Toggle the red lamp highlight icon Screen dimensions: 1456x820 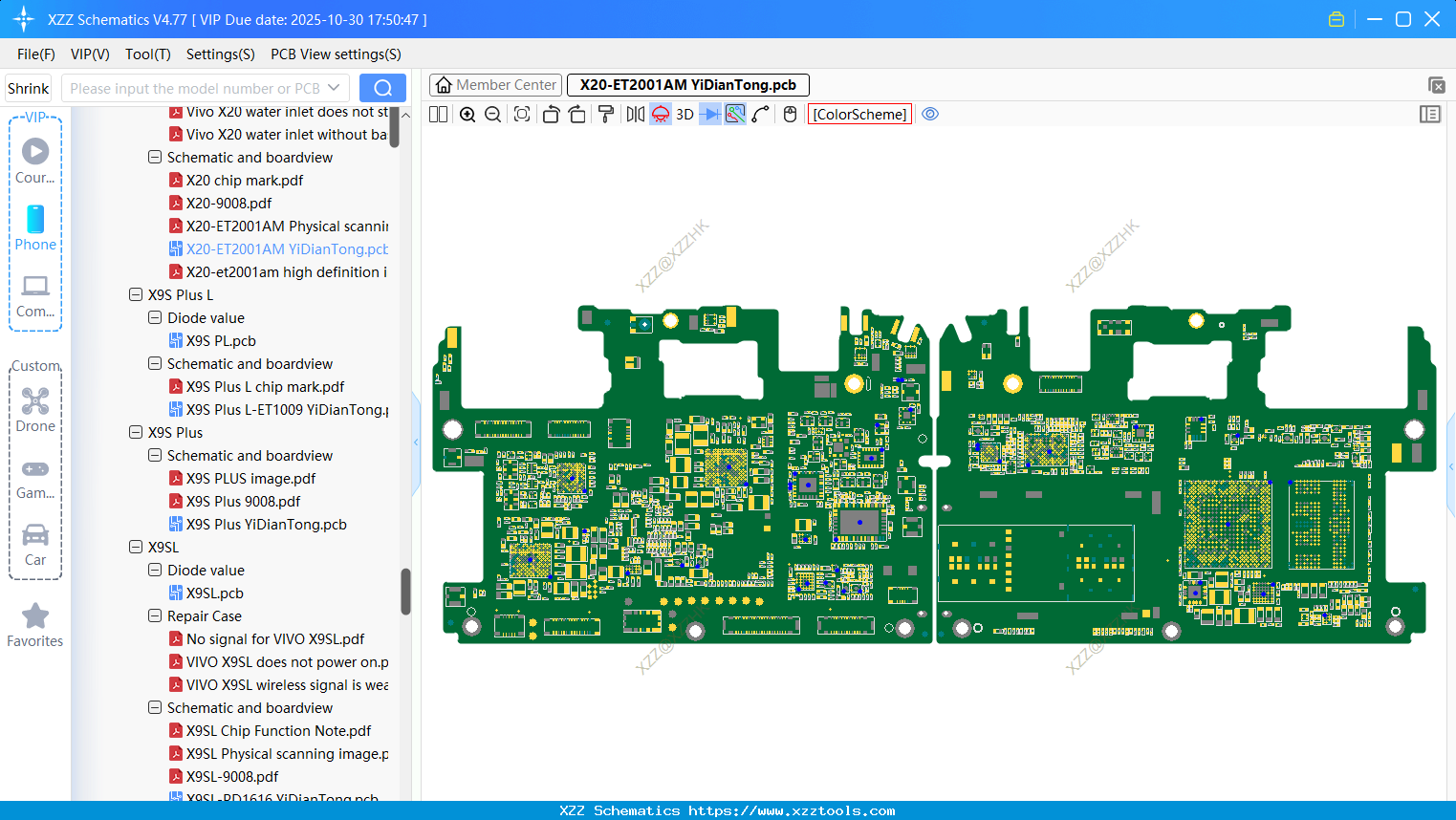[x=661, y=115]
